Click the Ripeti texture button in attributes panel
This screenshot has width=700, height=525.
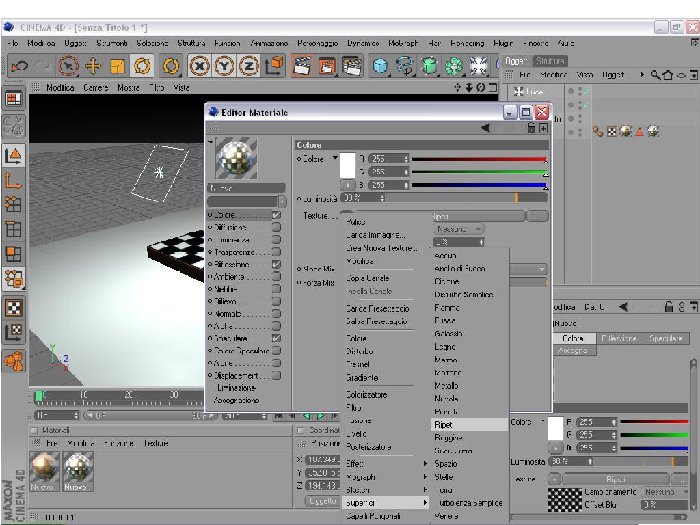(616, 479)
